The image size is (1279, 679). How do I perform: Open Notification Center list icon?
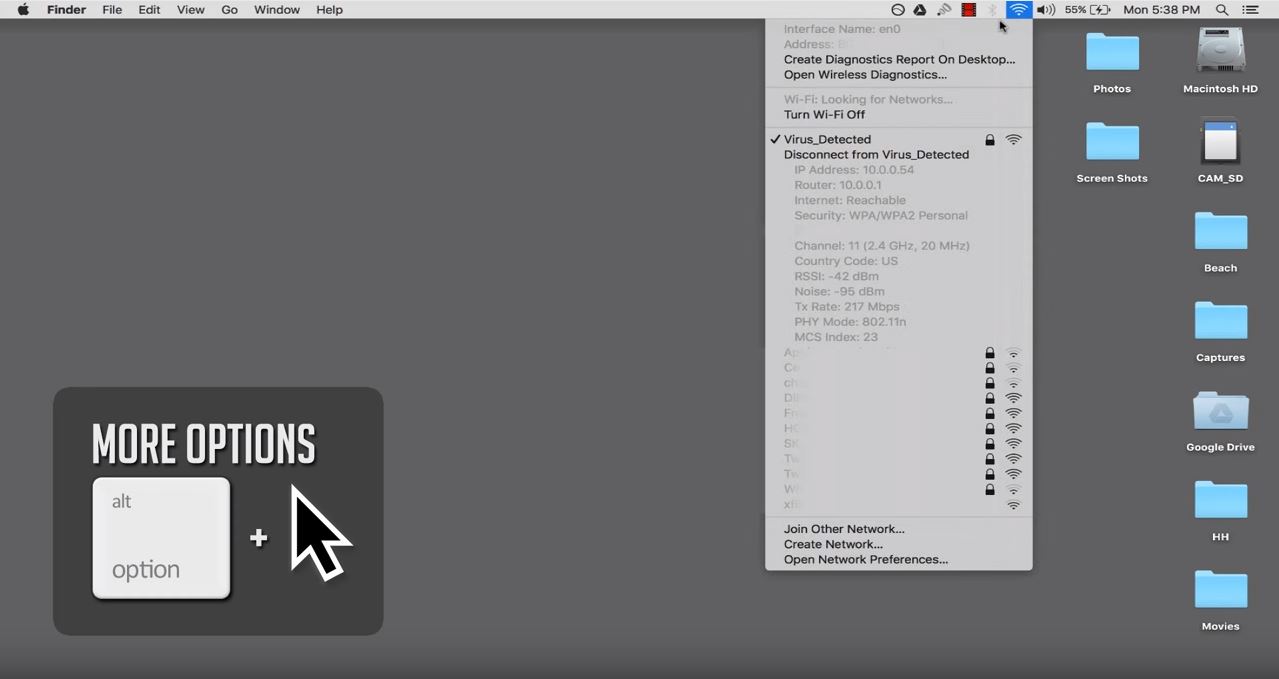pos(1250,10)
